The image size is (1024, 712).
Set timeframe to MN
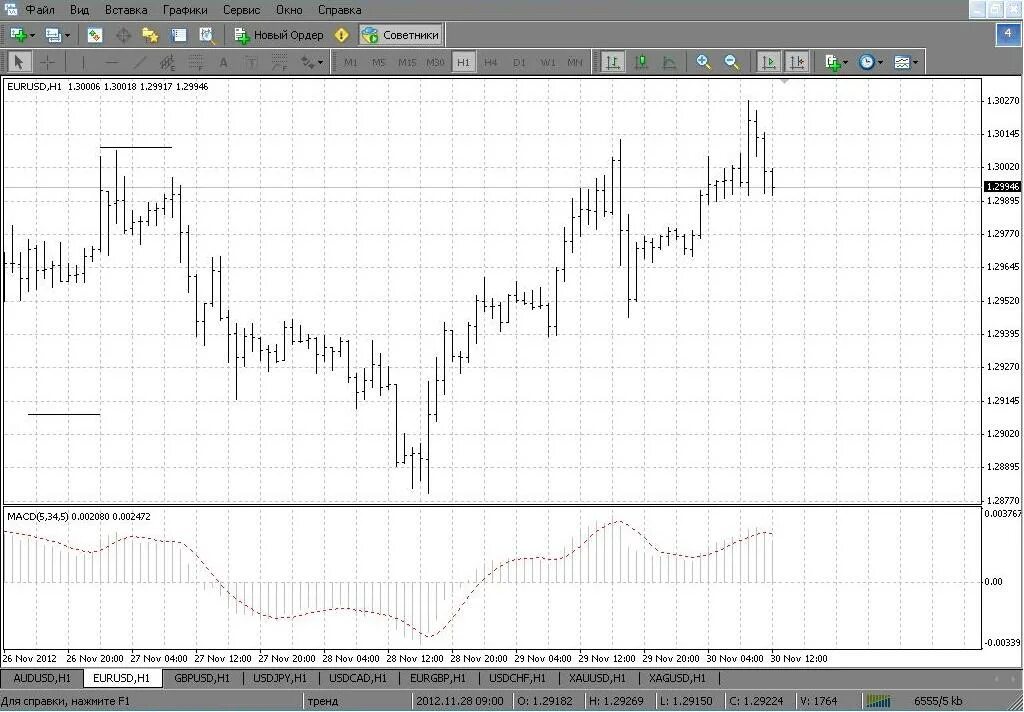tap(575, 63)
